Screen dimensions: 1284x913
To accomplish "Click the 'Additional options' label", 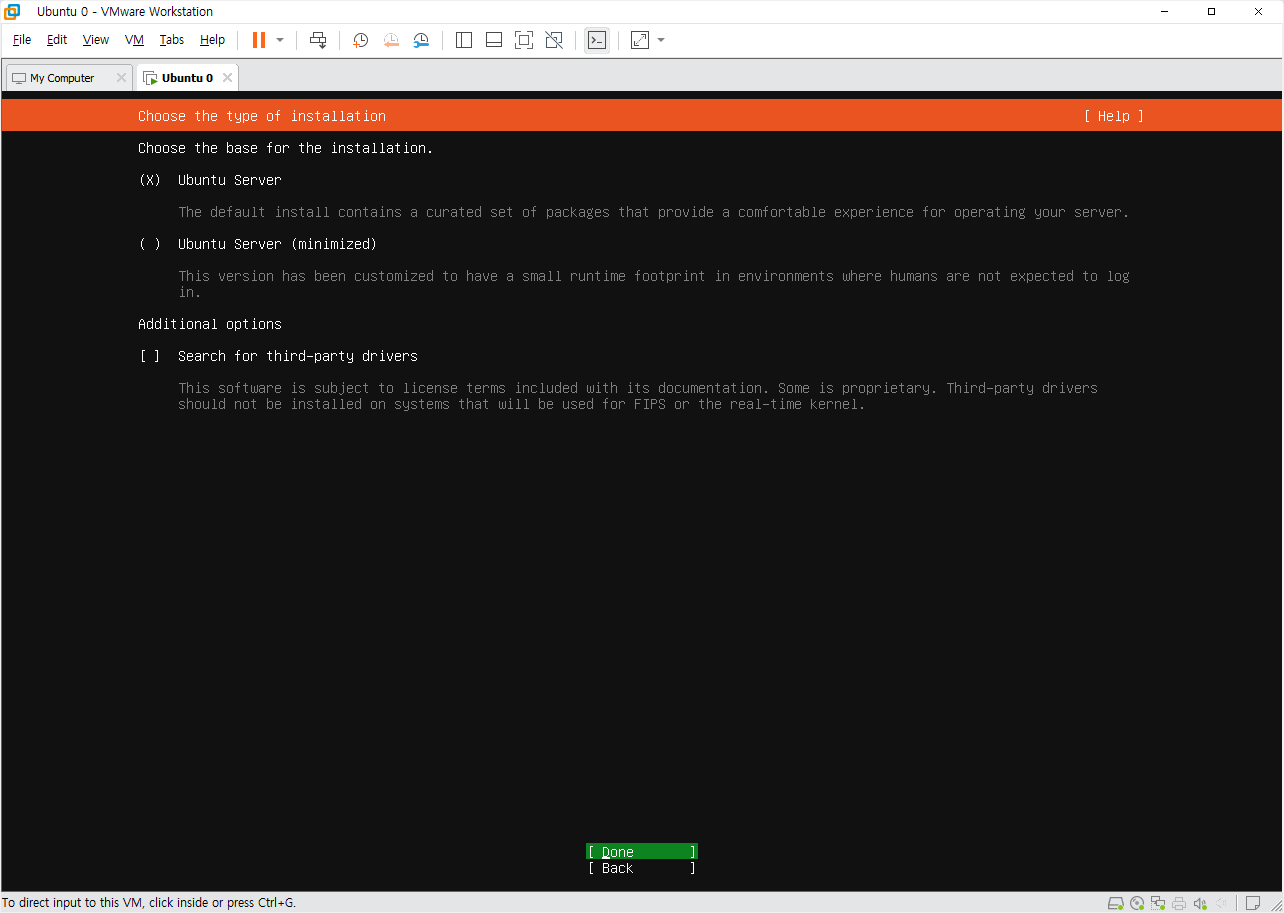I will tap(210, 324).
